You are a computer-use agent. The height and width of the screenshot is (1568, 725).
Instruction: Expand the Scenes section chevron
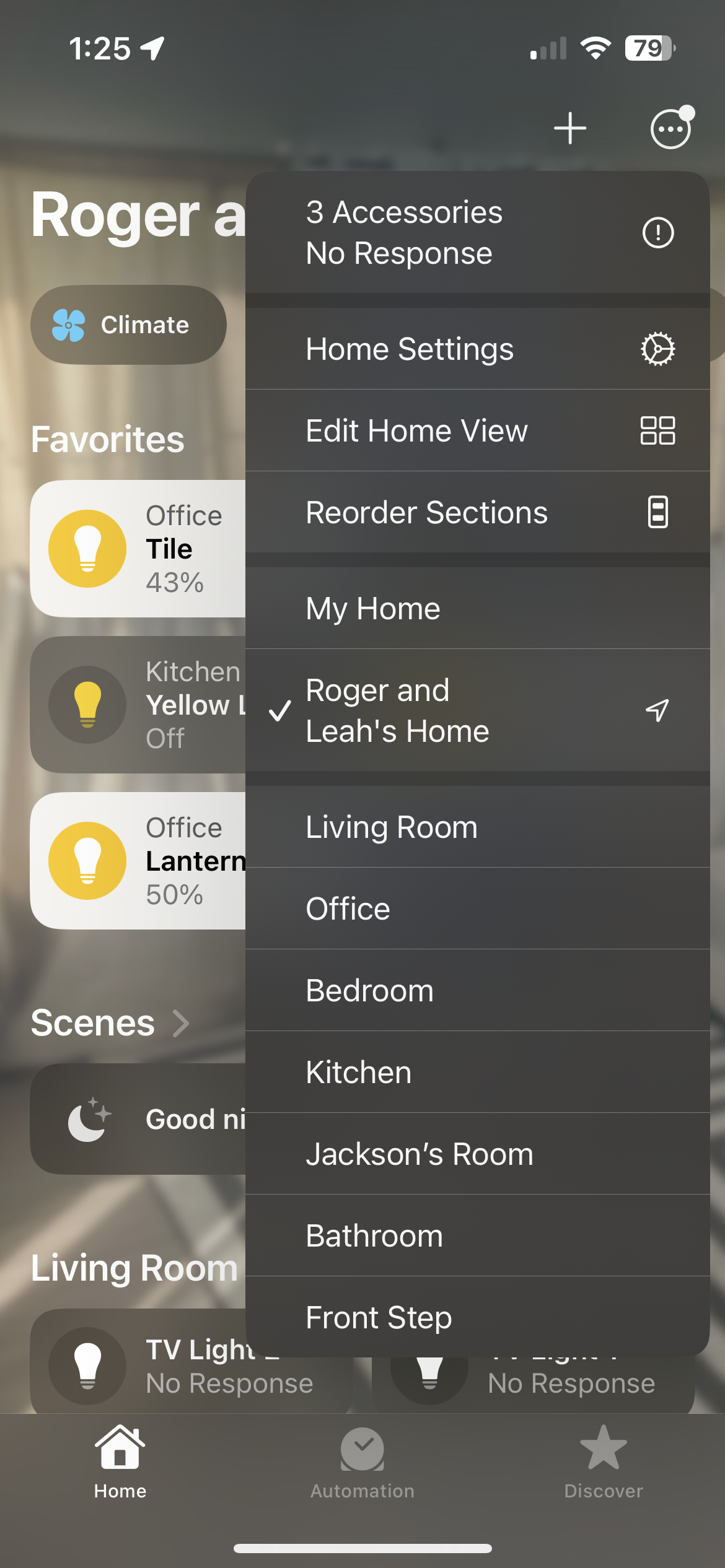point(180,1023)
